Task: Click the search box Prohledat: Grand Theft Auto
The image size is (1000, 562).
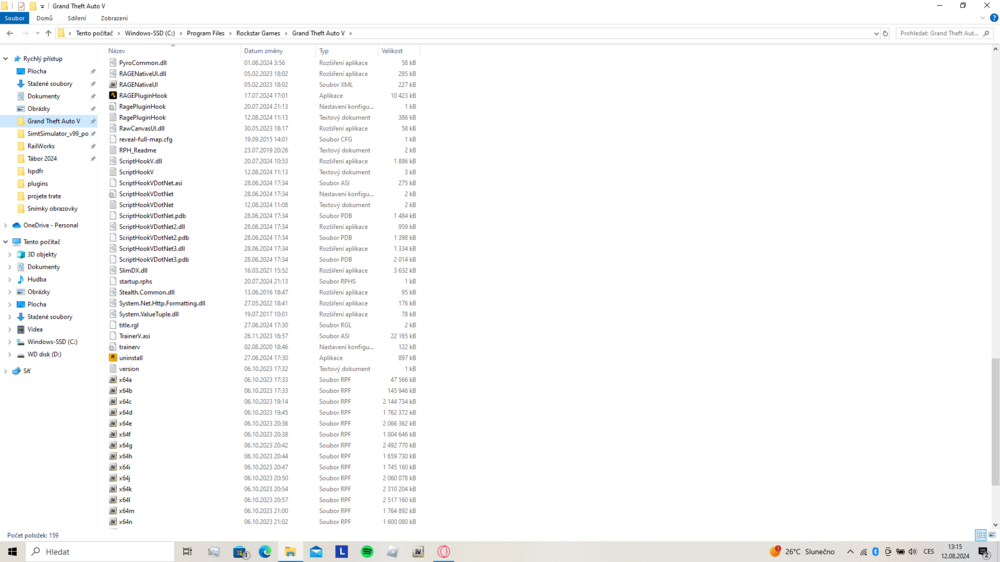Action: 944,33
